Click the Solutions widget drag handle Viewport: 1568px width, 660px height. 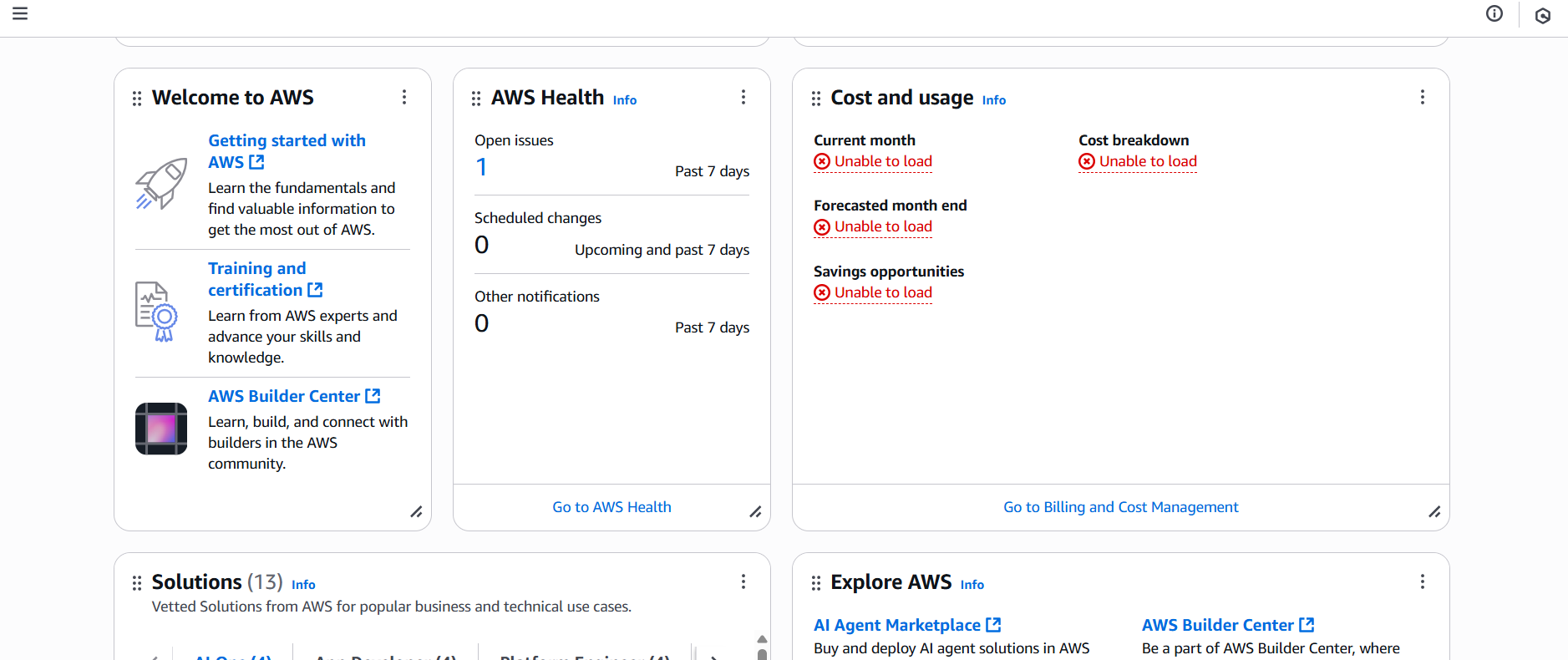click(137, 583)
